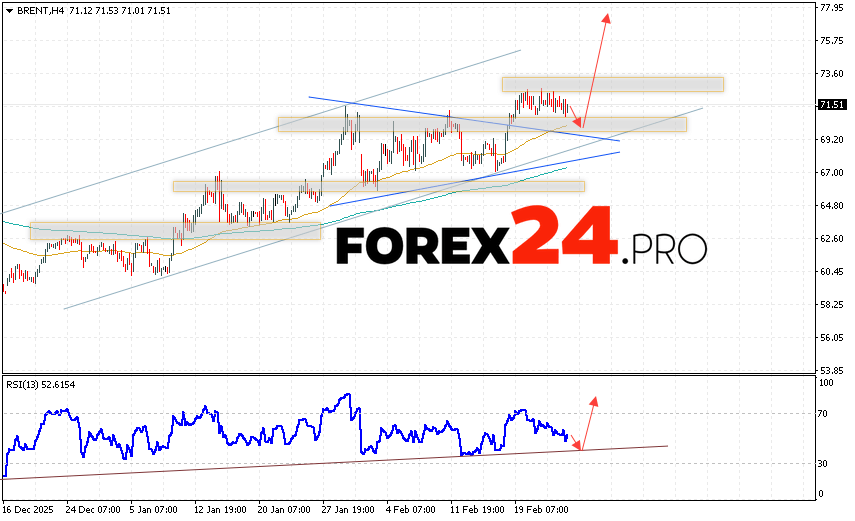Open the chart menu triangle beside BRENT,H4
The width and height of the screenshot is (855, 521).
(9, 11)
